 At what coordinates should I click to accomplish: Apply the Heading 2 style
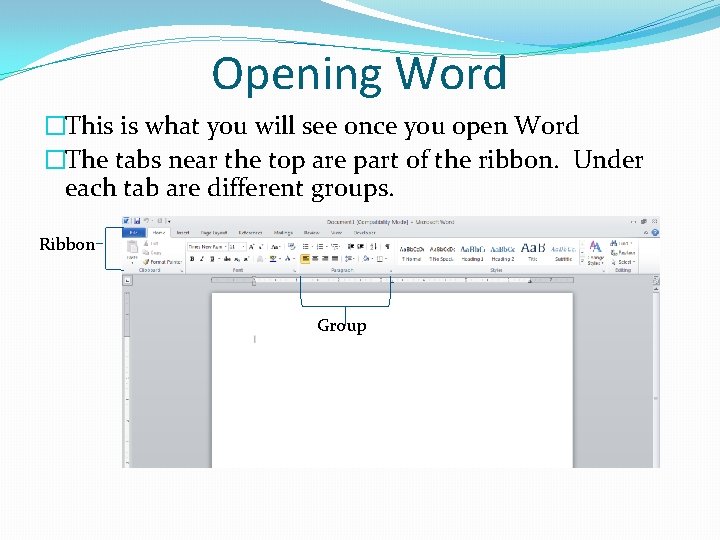[x=503, y=253]
